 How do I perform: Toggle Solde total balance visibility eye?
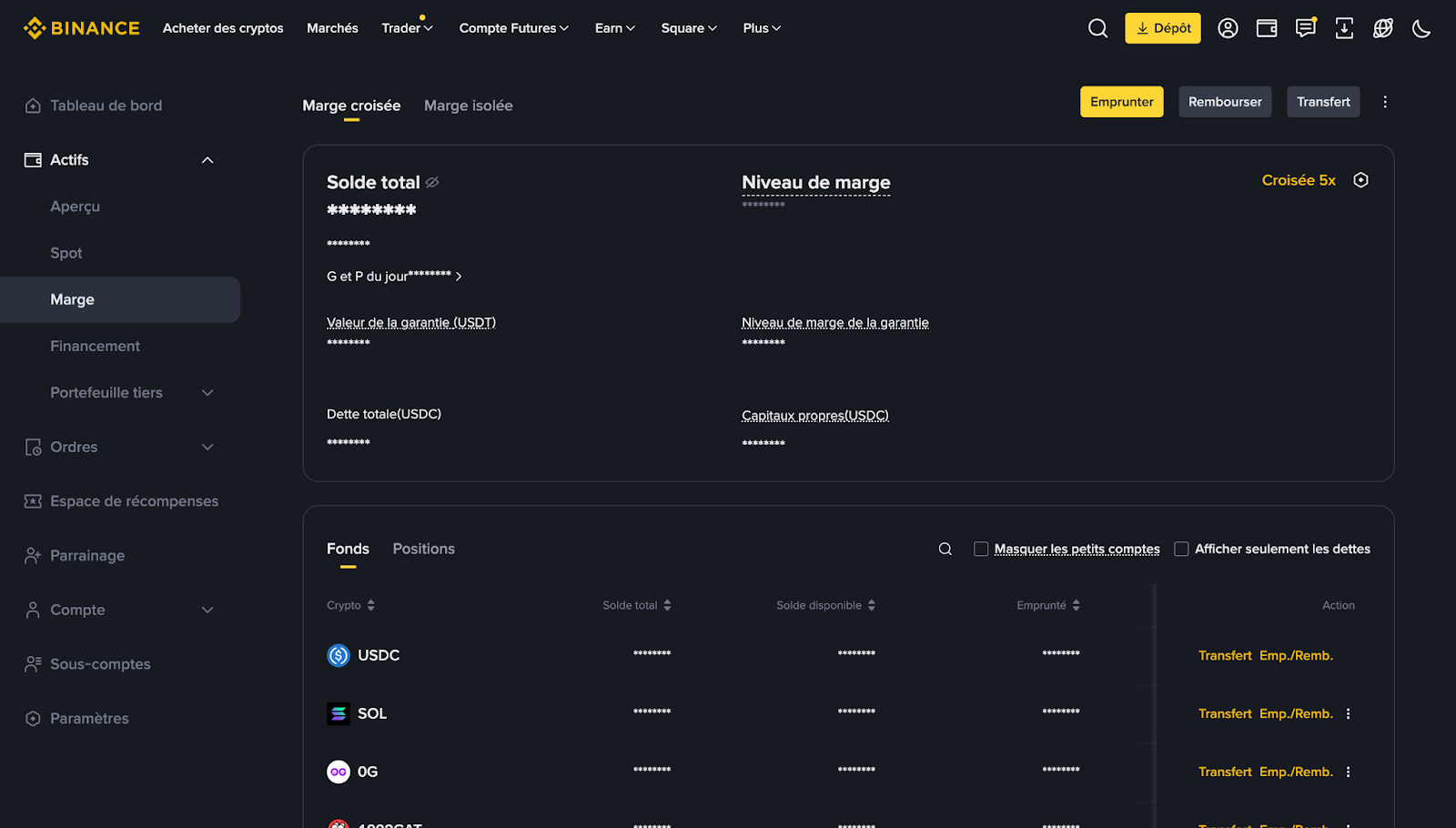click(432, 182)
